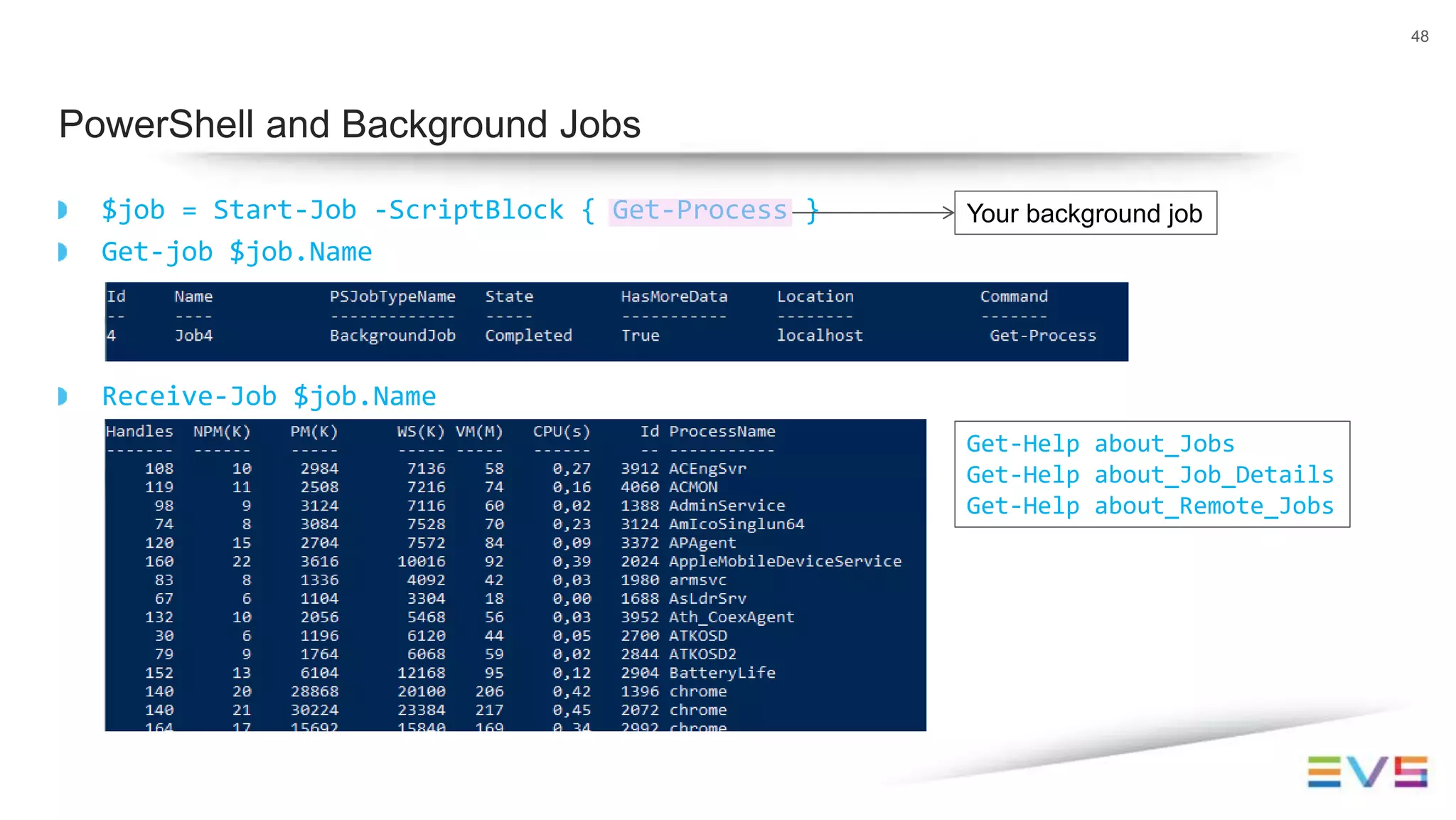Click the 'ATKOSD2' process name
Viewport: 1456px width, 820px height.
702,654
